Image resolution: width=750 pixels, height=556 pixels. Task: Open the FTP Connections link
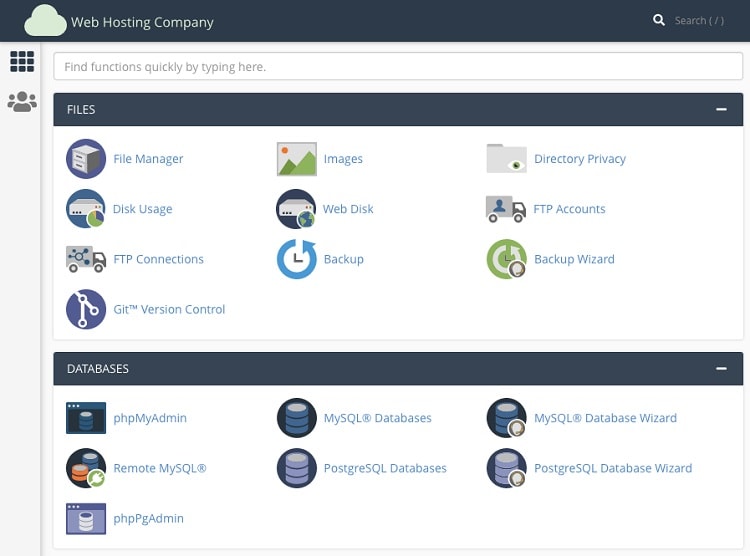(x=158, y=259)
